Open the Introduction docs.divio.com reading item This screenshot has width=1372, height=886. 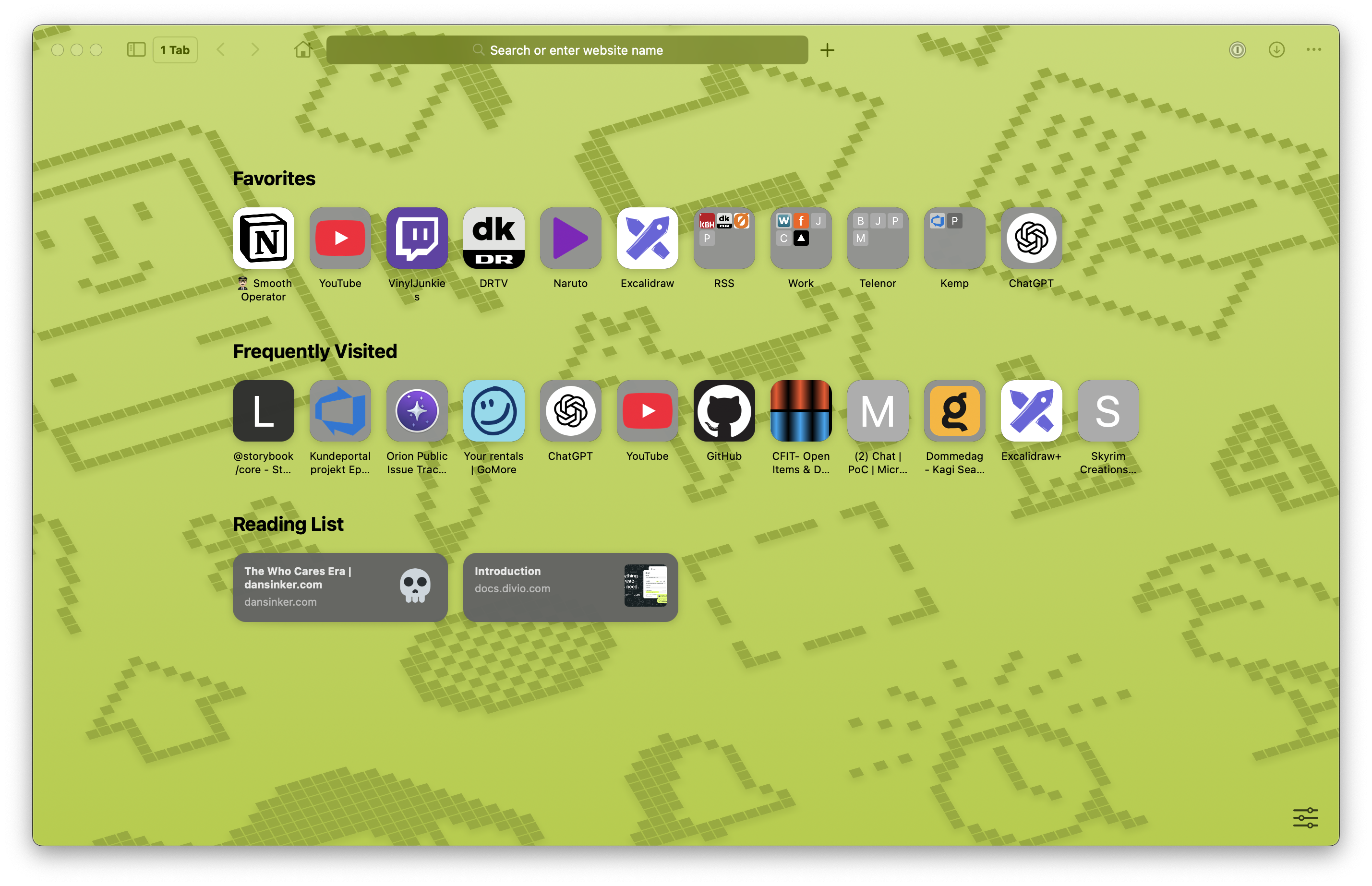(570, 587)
